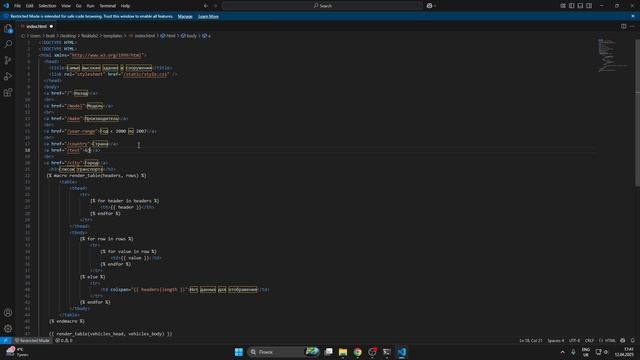
Task: Go forward with the navigation arrow
Action: click(216, 6)
